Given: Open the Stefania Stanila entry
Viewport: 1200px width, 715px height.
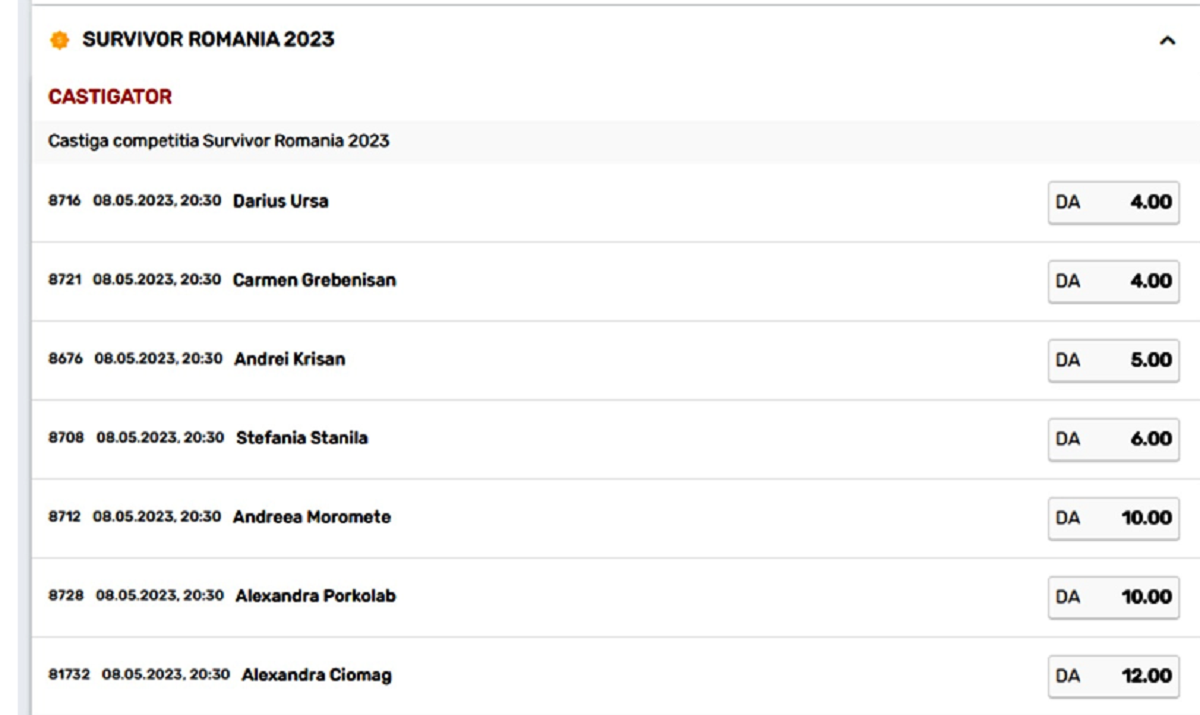Looking at the screenshot, I should point(301,438).
